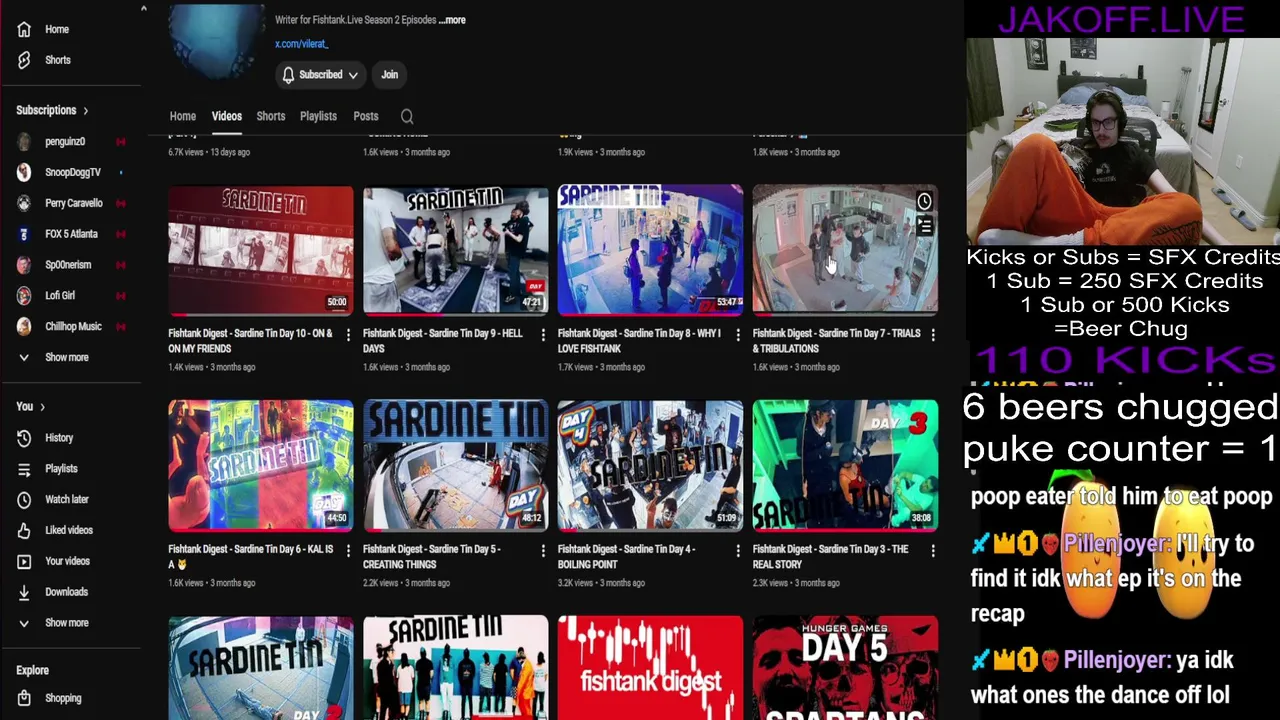Open the Downloads arrow icon
1280x720 pixels.
point(24,592)
